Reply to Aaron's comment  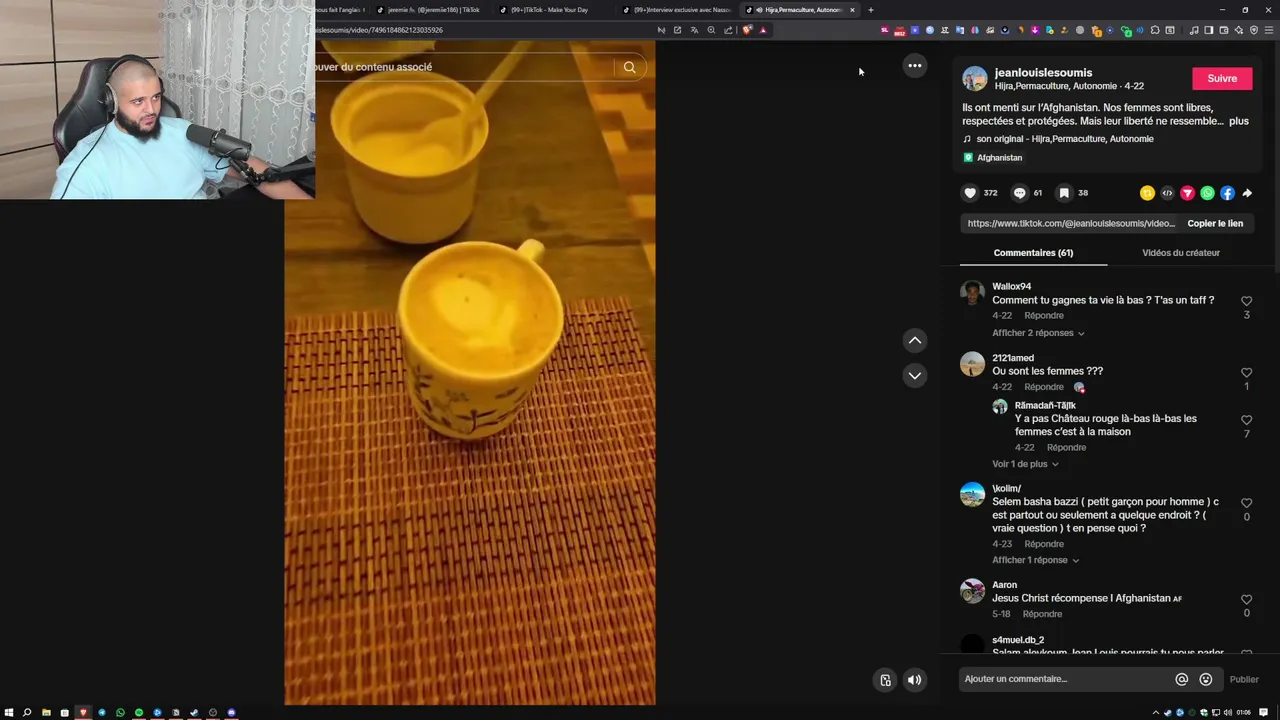click(1042, 614)
